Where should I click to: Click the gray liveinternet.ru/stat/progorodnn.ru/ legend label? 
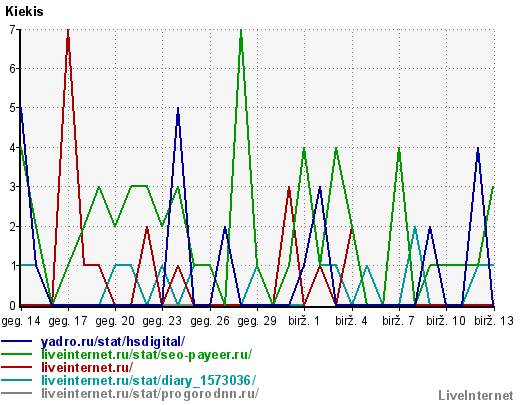[x=150, y=394]
